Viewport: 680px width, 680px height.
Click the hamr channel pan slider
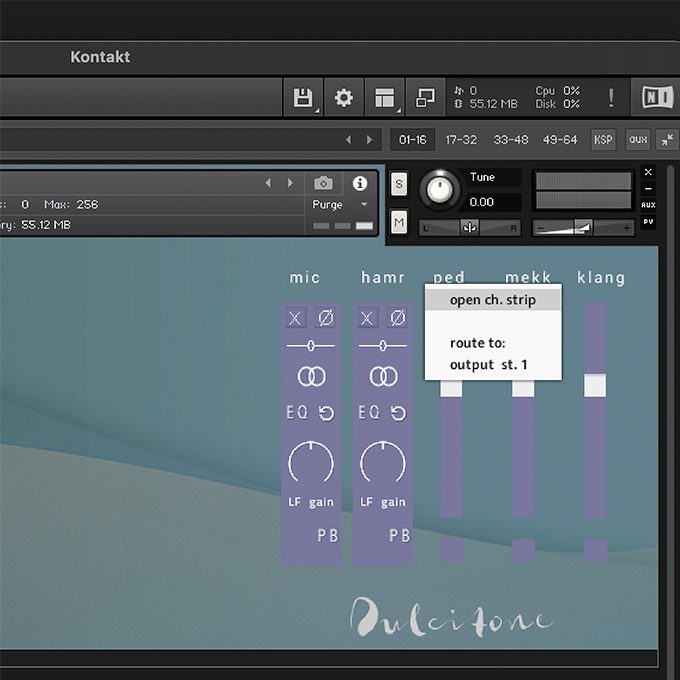[x=382, y=346]
